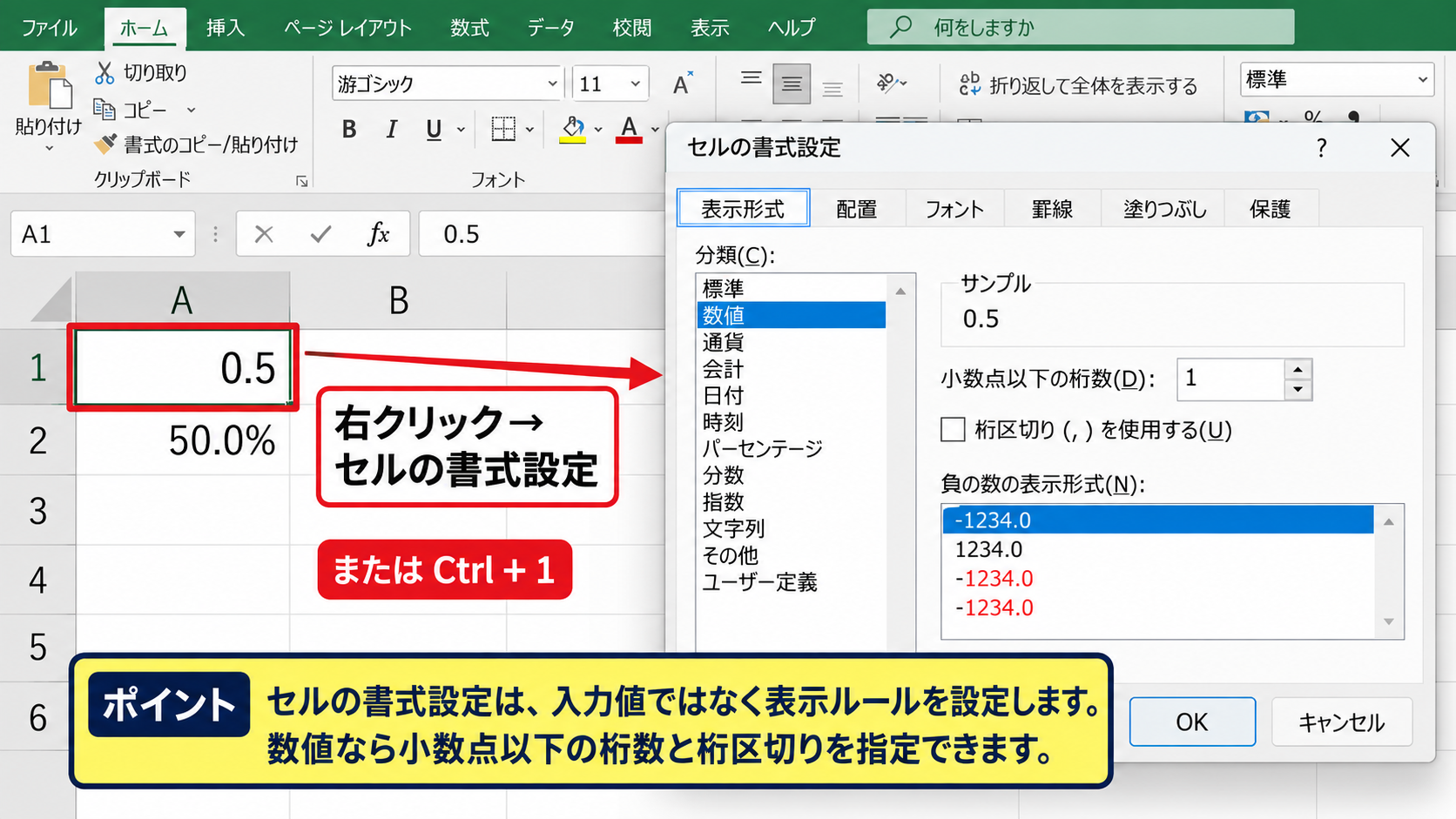The image size is (1456, 819).
Task: Click the wrap text button
Action: 1078,84
